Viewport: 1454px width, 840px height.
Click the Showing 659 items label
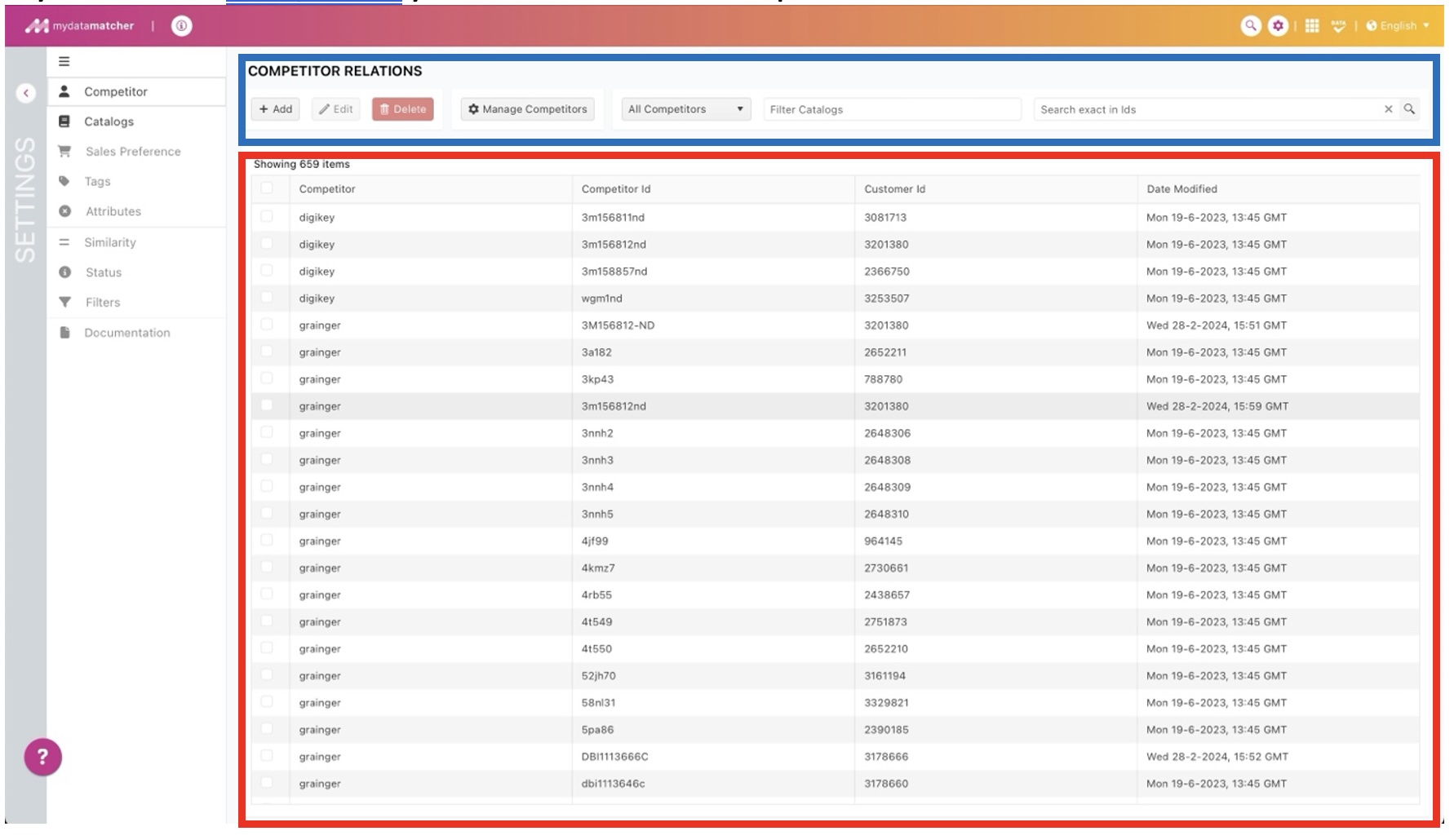click(302, 164)
